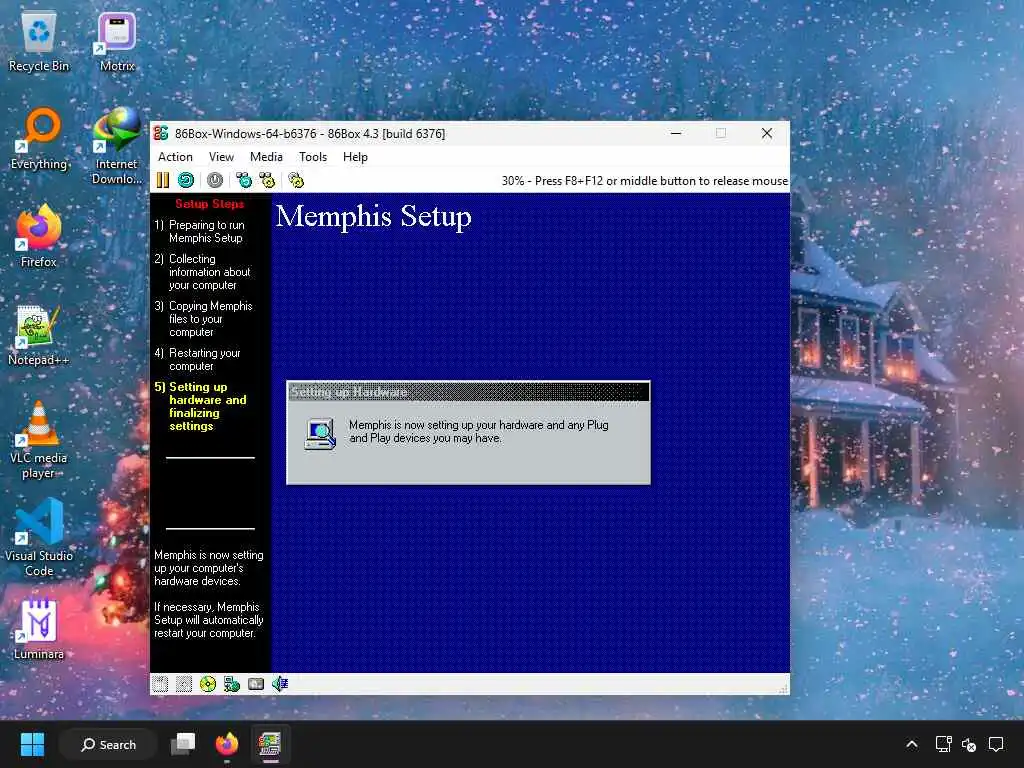Screen dimensions: 1024x768
Task: Open the Windows Start menu
Action: point(32,744)
